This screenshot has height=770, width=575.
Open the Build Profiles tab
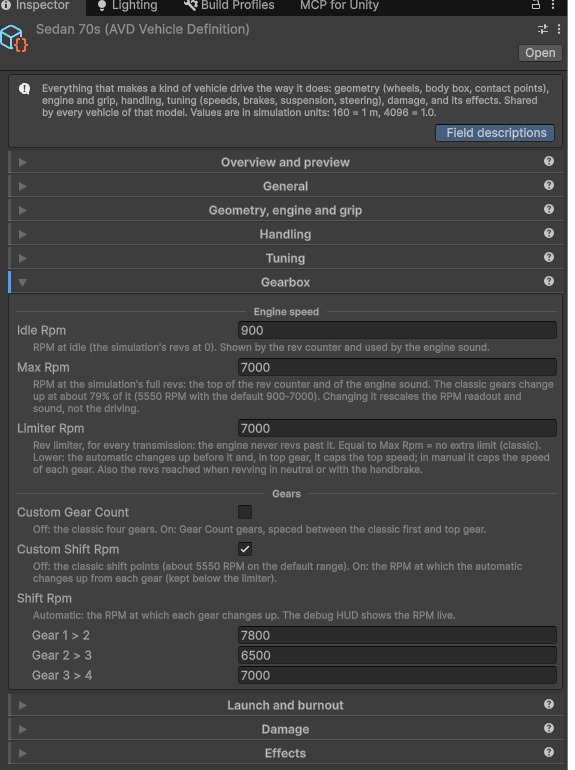(229, 5)
